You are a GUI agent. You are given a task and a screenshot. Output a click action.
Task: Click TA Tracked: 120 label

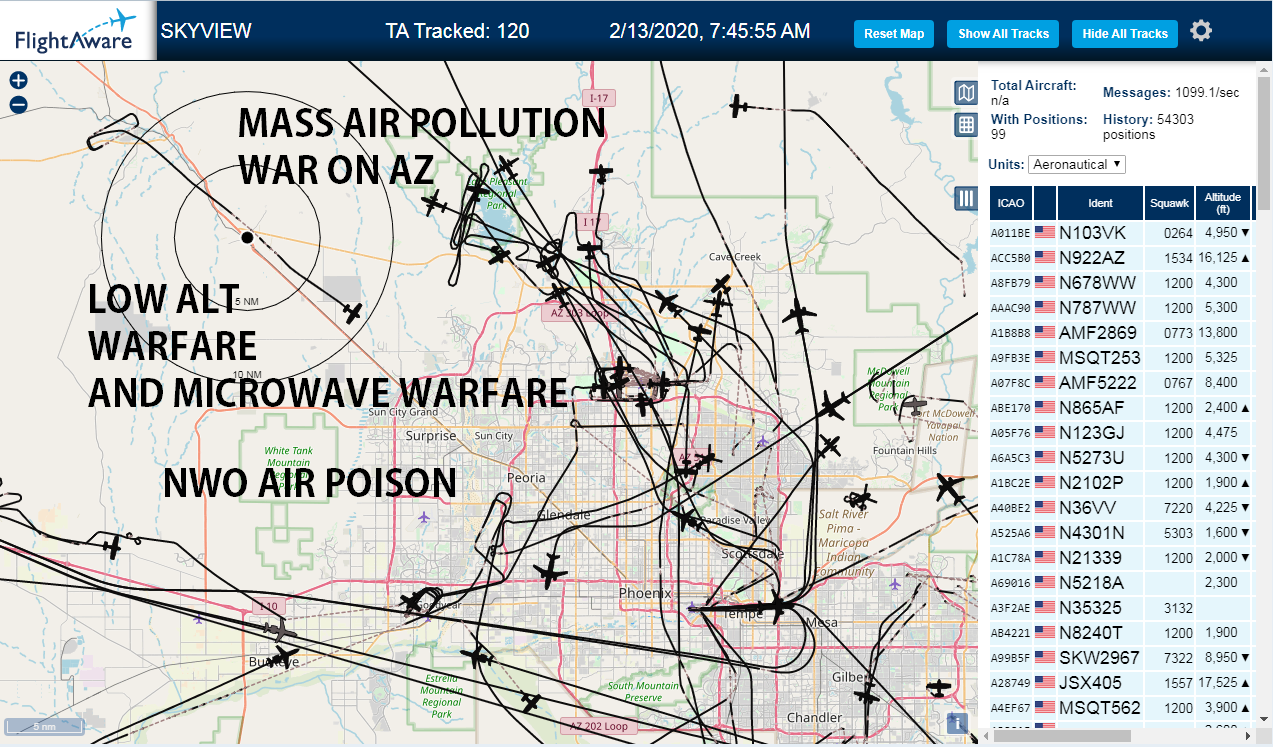(x=457, y=31)
